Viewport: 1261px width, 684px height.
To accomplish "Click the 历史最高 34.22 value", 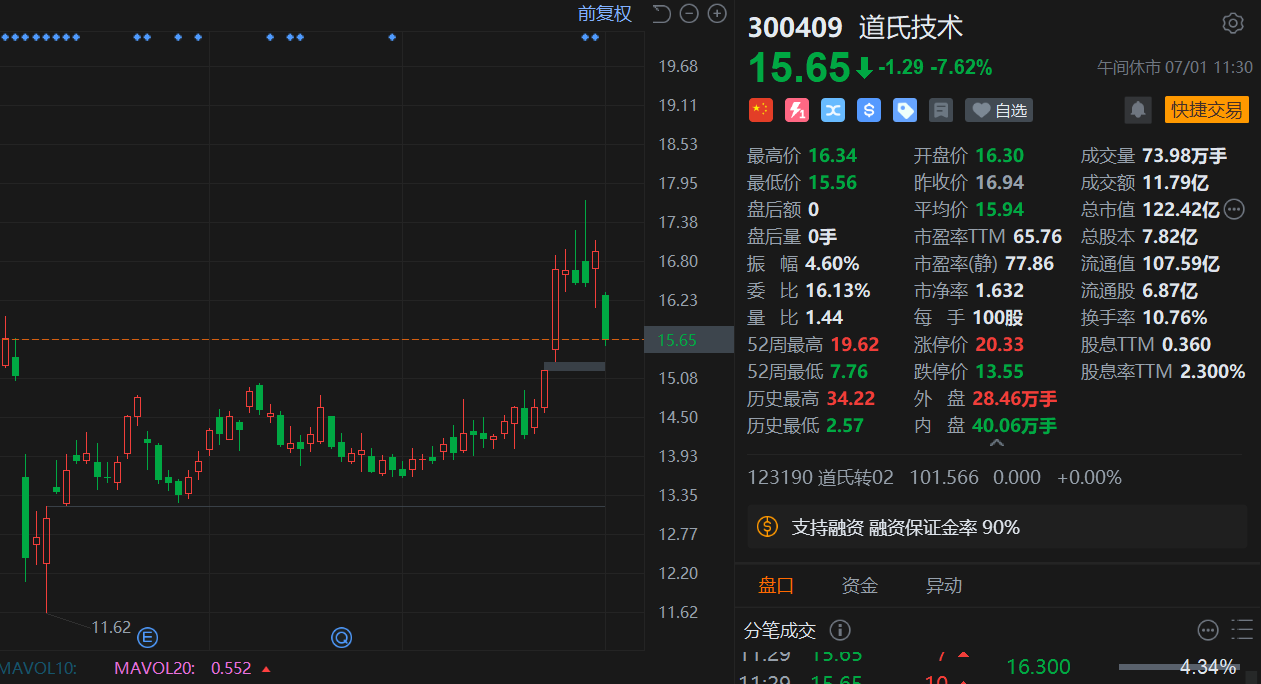I will tap(850, 398).
